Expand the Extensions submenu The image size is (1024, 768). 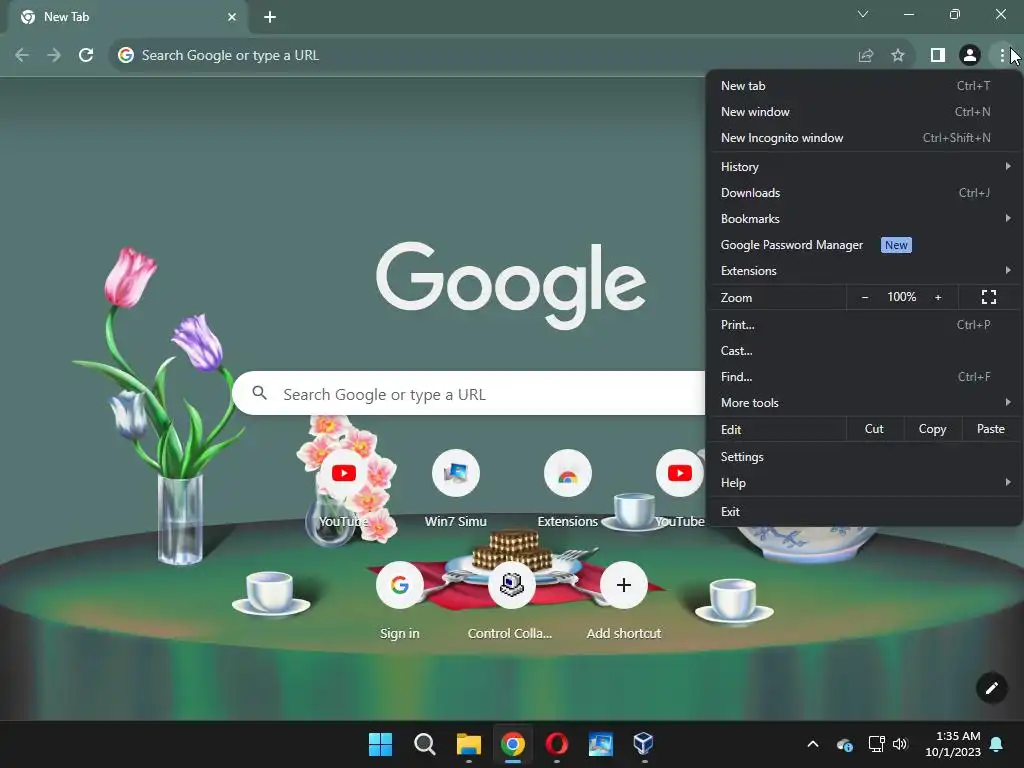click(865, 270)
